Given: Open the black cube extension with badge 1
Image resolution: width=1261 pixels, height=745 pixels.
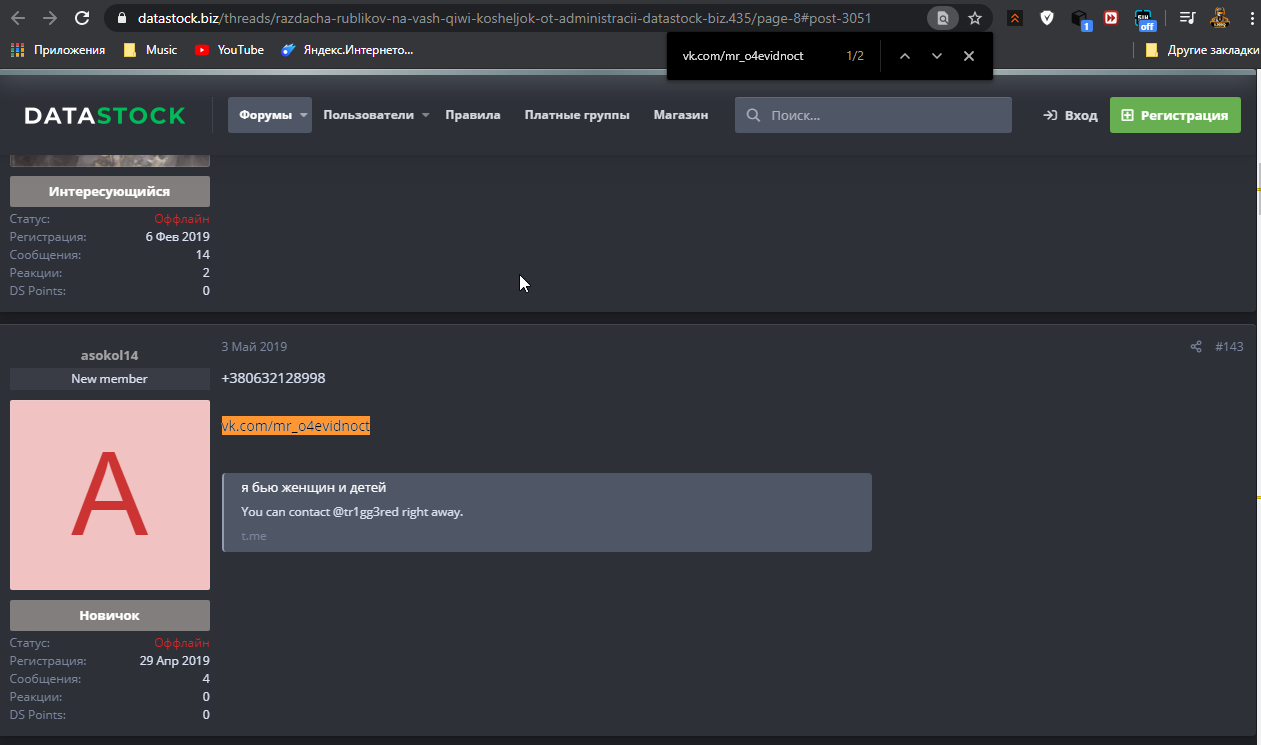Looking at the screenshot, I should [x=1080, y=19].
